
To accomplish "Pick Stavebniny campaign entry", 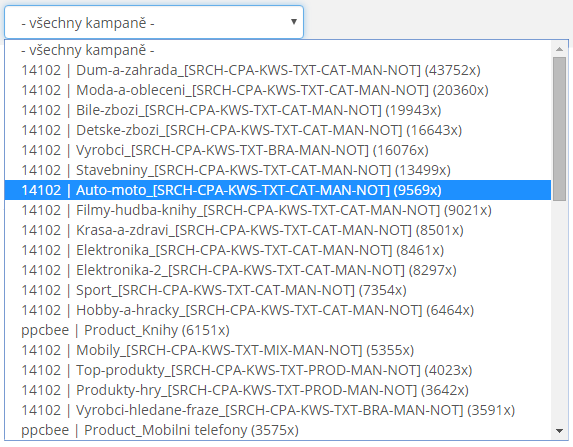I will point(278,170).
